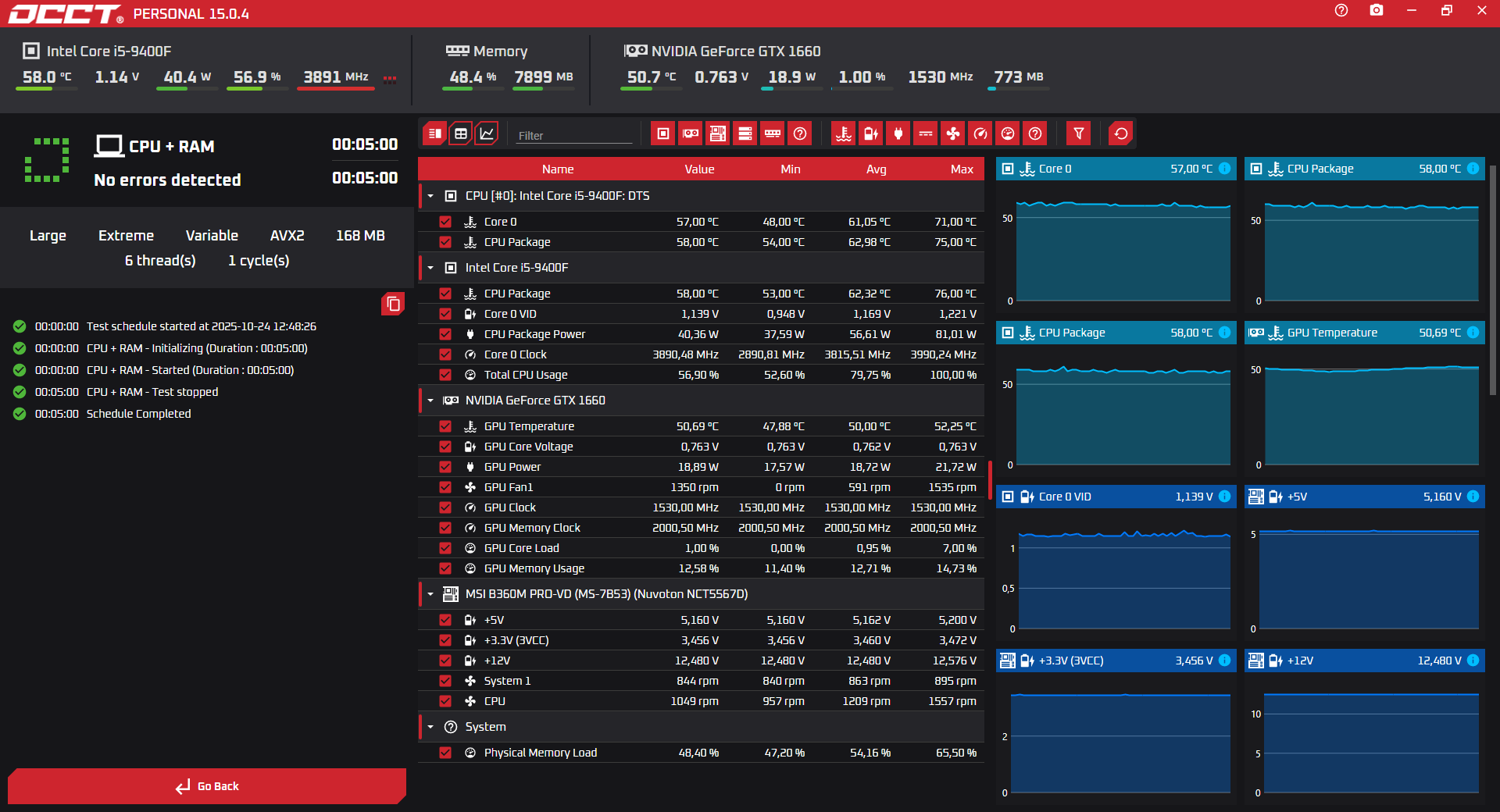Viewport: 1500px width, 812px height.
Task: Uncheck the CPU Package Power sensor
Action: [x=445, y=334]
